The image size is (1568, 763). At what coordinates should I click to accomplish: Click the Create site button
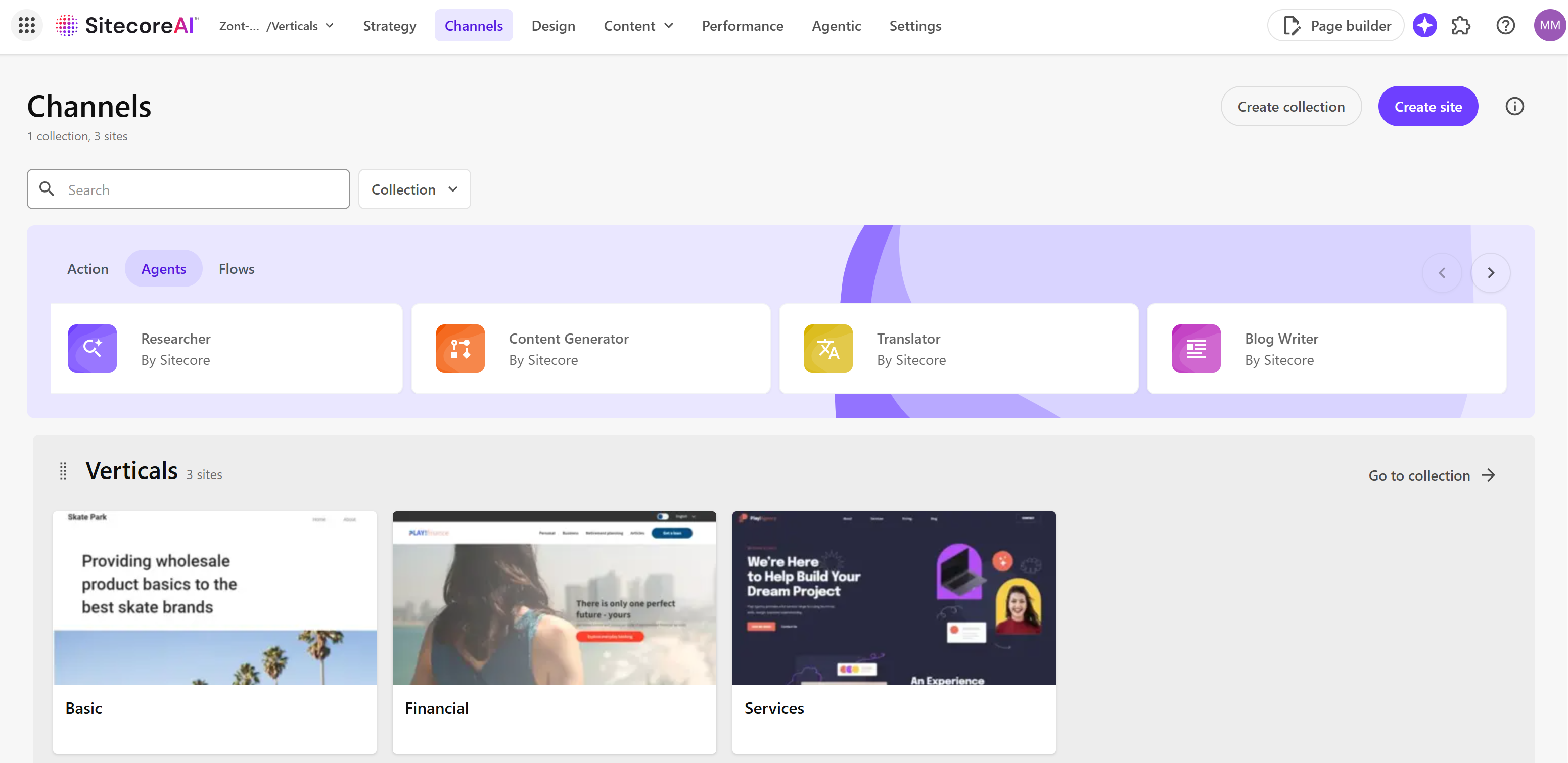tap(1427, 107)
